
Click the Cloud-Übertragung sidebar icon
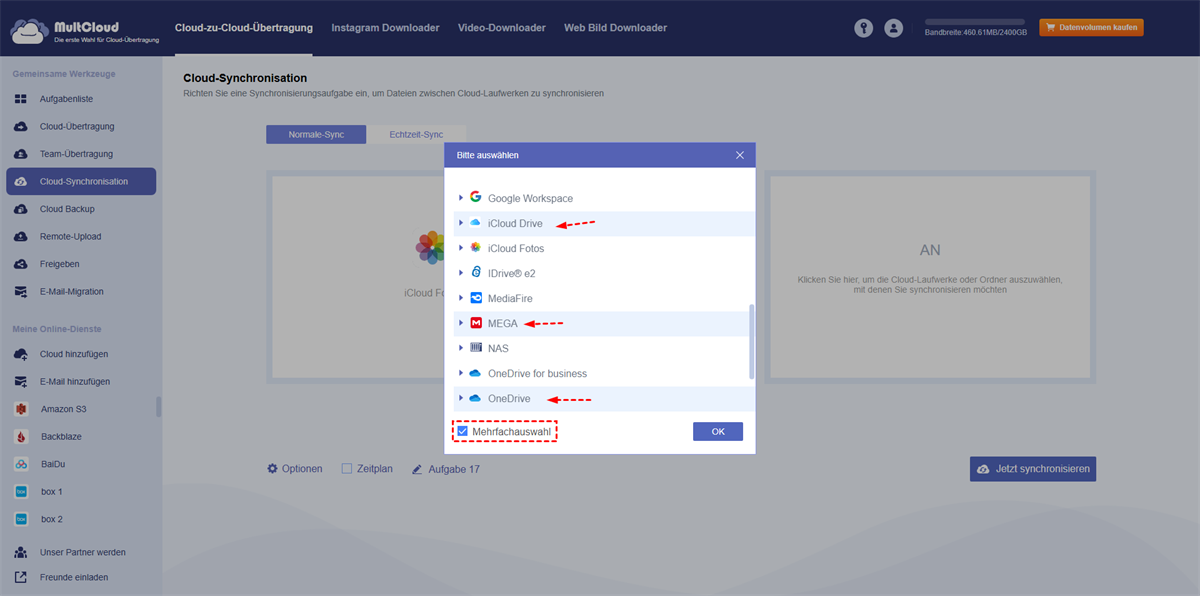21,126
